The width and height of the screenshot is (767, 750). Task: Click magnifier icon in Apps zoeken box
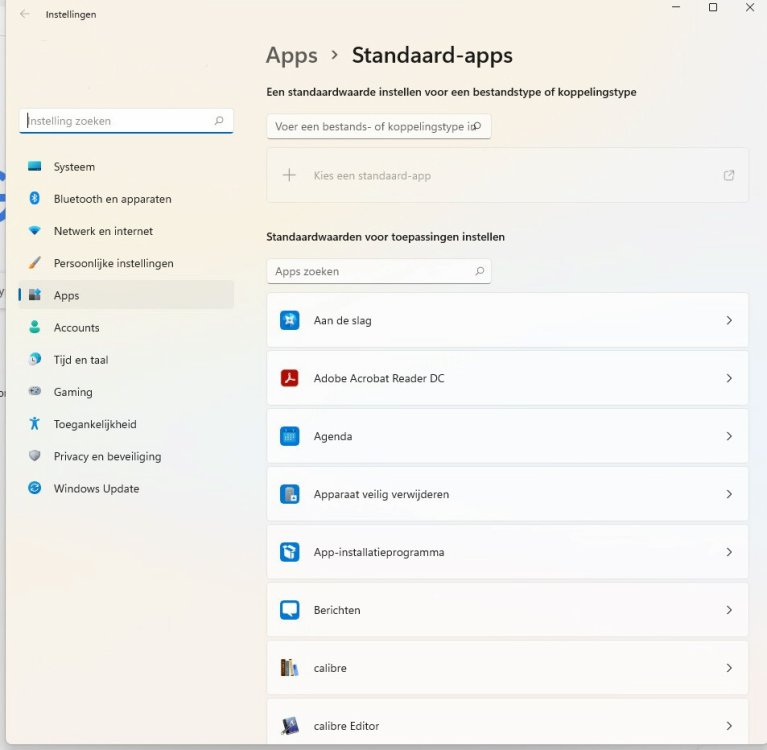pos(480,271)
